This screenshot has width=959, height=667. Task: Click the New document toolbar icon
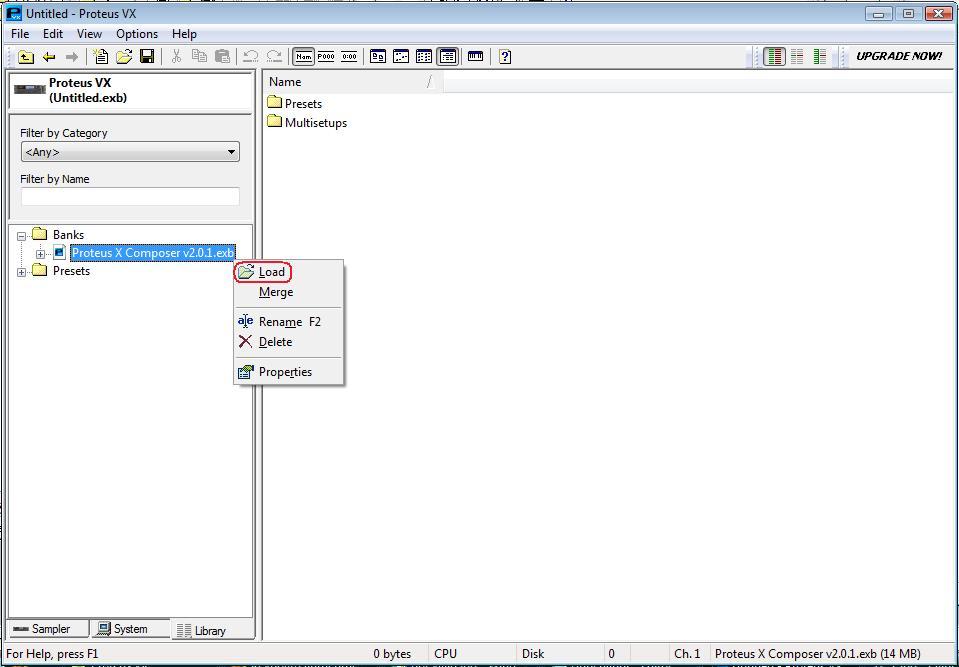point(101,57)
